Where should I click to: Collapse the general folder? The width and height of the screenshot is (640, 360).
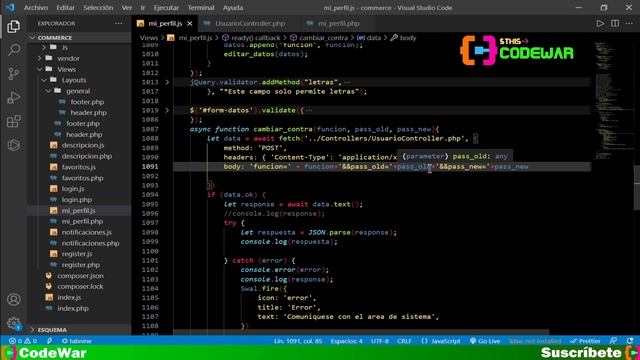[x=79, y=91]
